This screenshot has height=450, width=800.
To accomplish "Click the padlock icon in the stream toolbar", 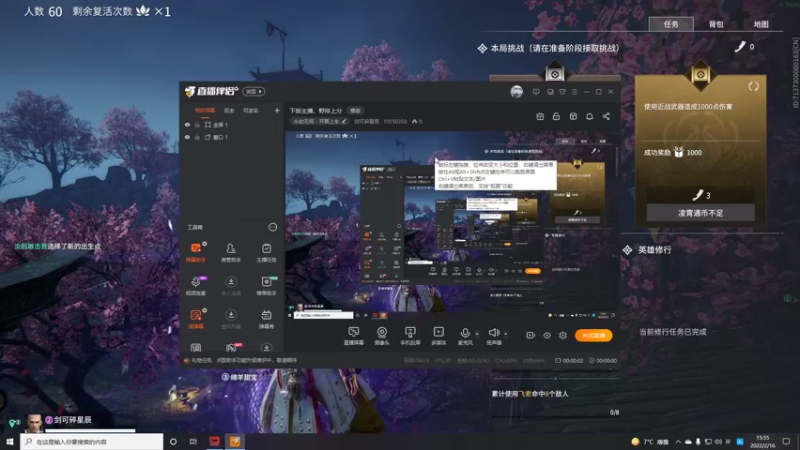I will click(x=556, y=116).
